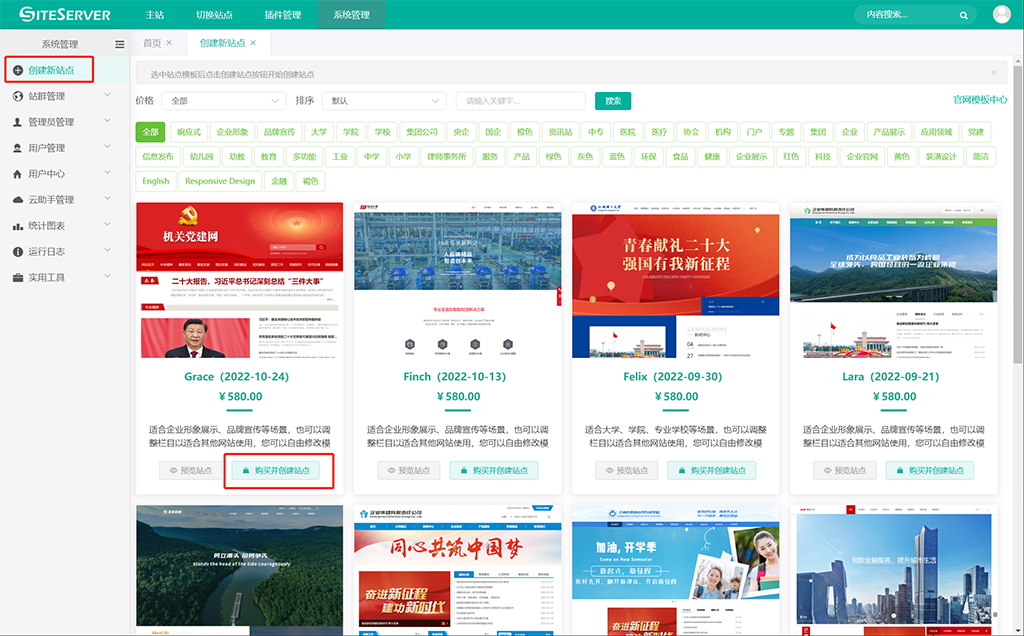
Task: Click the magnifier icon in top search
Action: point(963,15)
